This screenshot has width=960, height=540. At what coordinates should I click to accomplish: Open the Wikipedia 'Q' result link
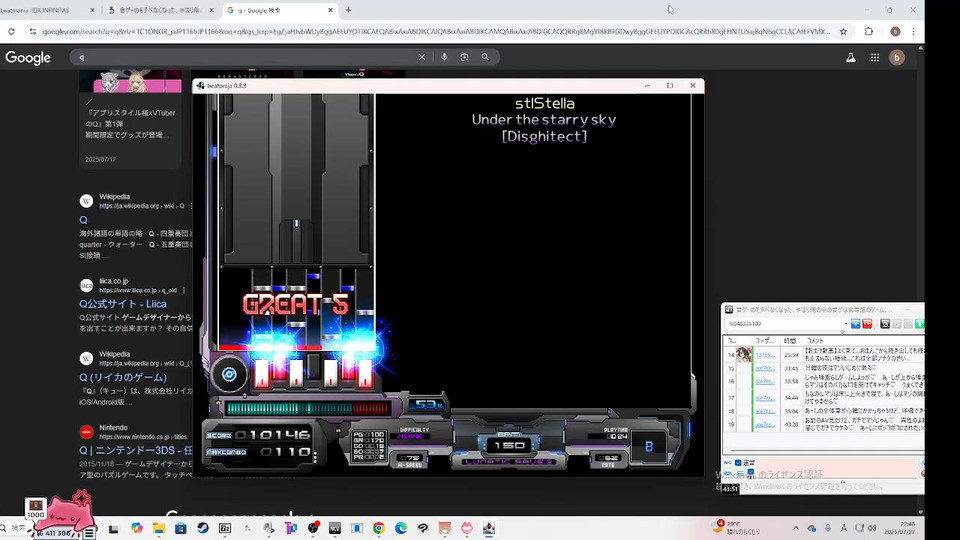click(x=83, y=220)
